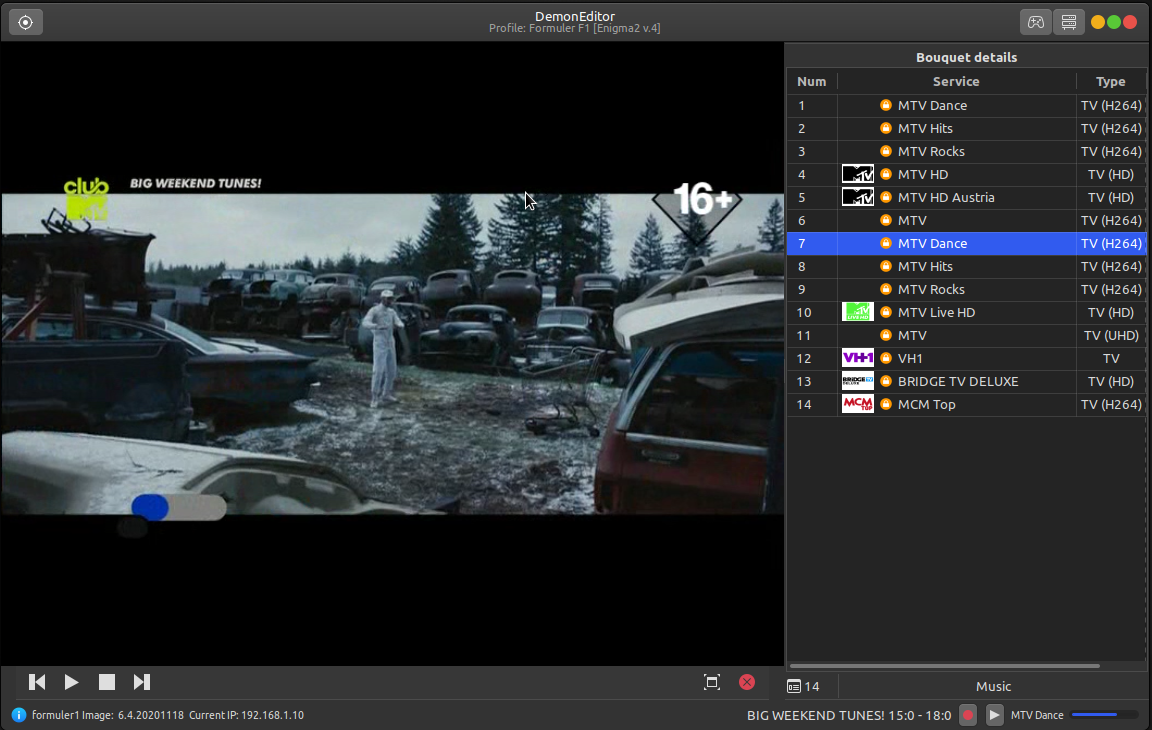The width and height of the screenshot is (1152, 730).
Task: Click the MTV HD picon logo
Action: (857, 175)
